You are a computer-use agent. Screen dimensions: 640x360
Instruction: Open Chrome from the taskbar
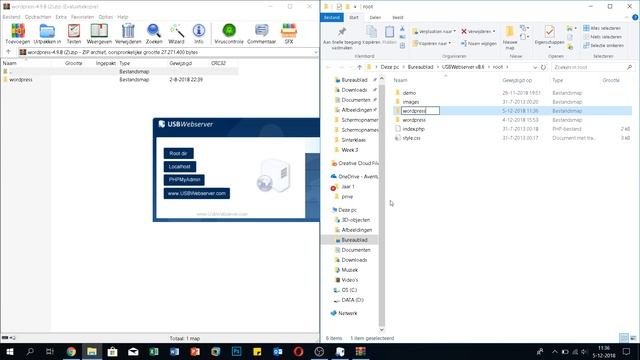[x=71, y=351]
